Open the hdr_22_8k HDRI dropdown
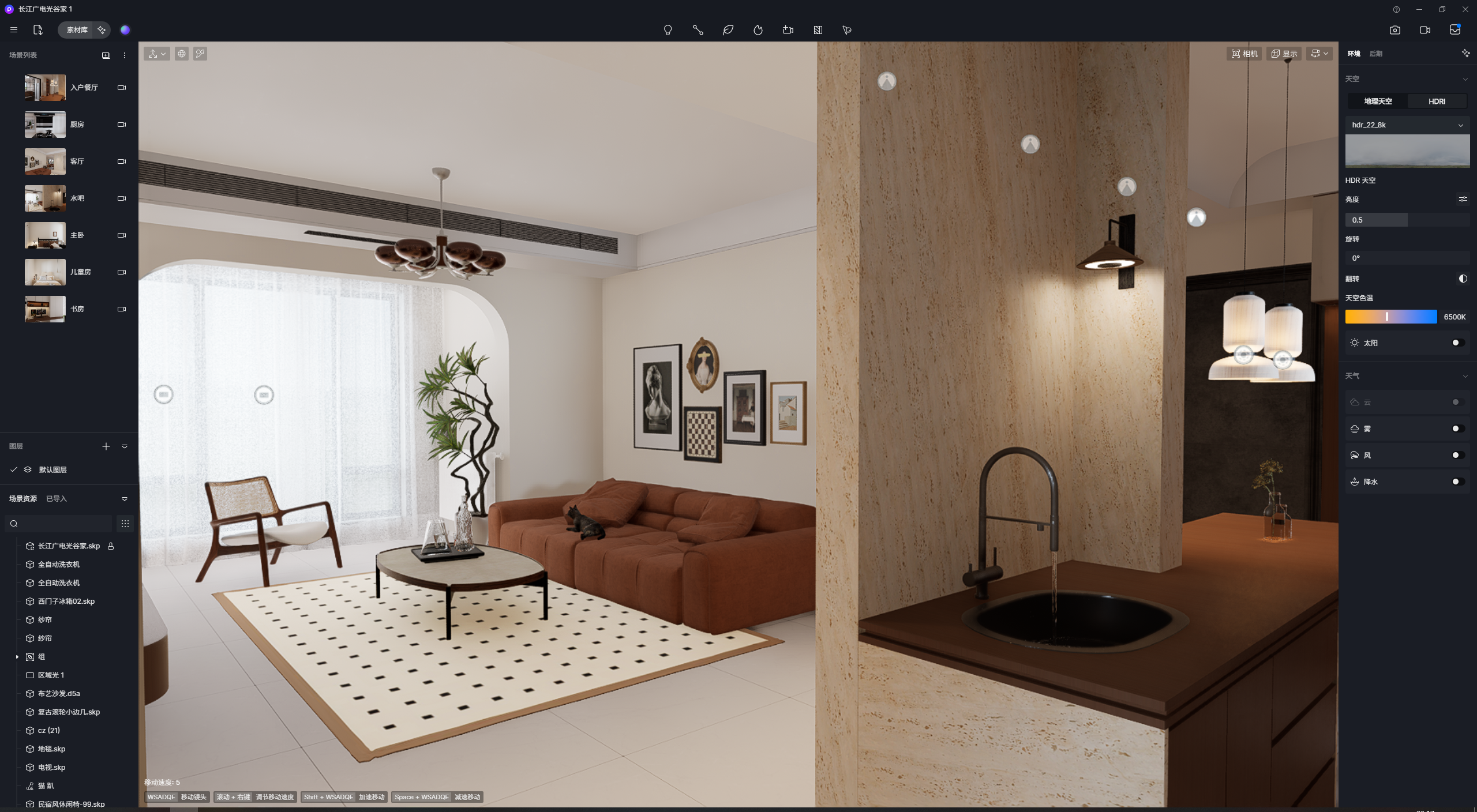This screenshot has width=1477, height=812. pyautogui.click(x=1407, y=125)
